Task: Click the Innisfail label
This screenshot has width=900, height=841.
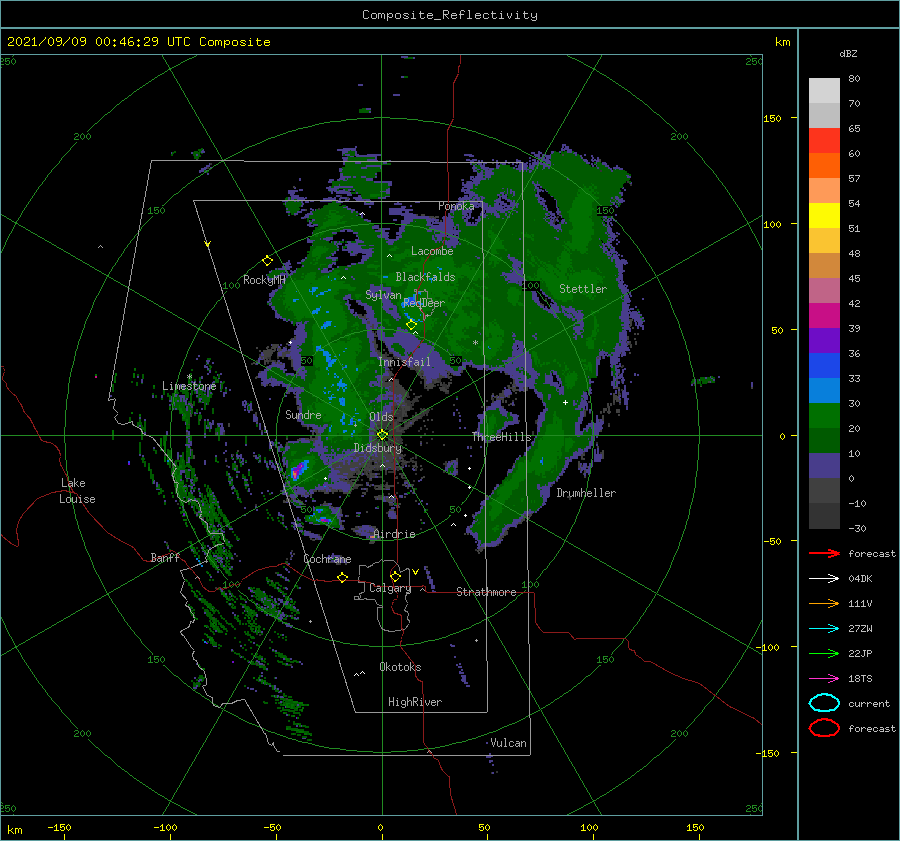Action: [404, 362]
